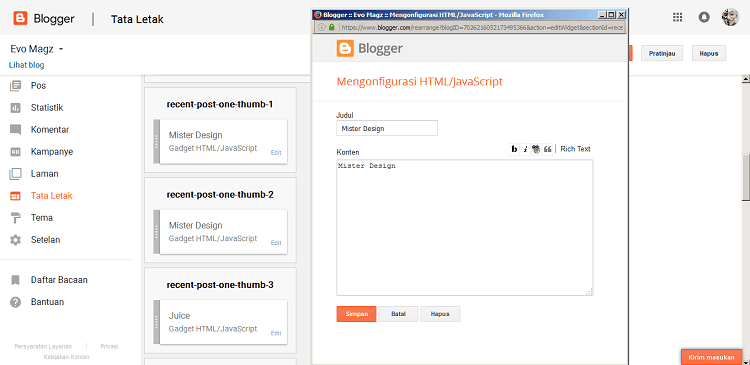Click the Judul input field

[x=387, y=128]
